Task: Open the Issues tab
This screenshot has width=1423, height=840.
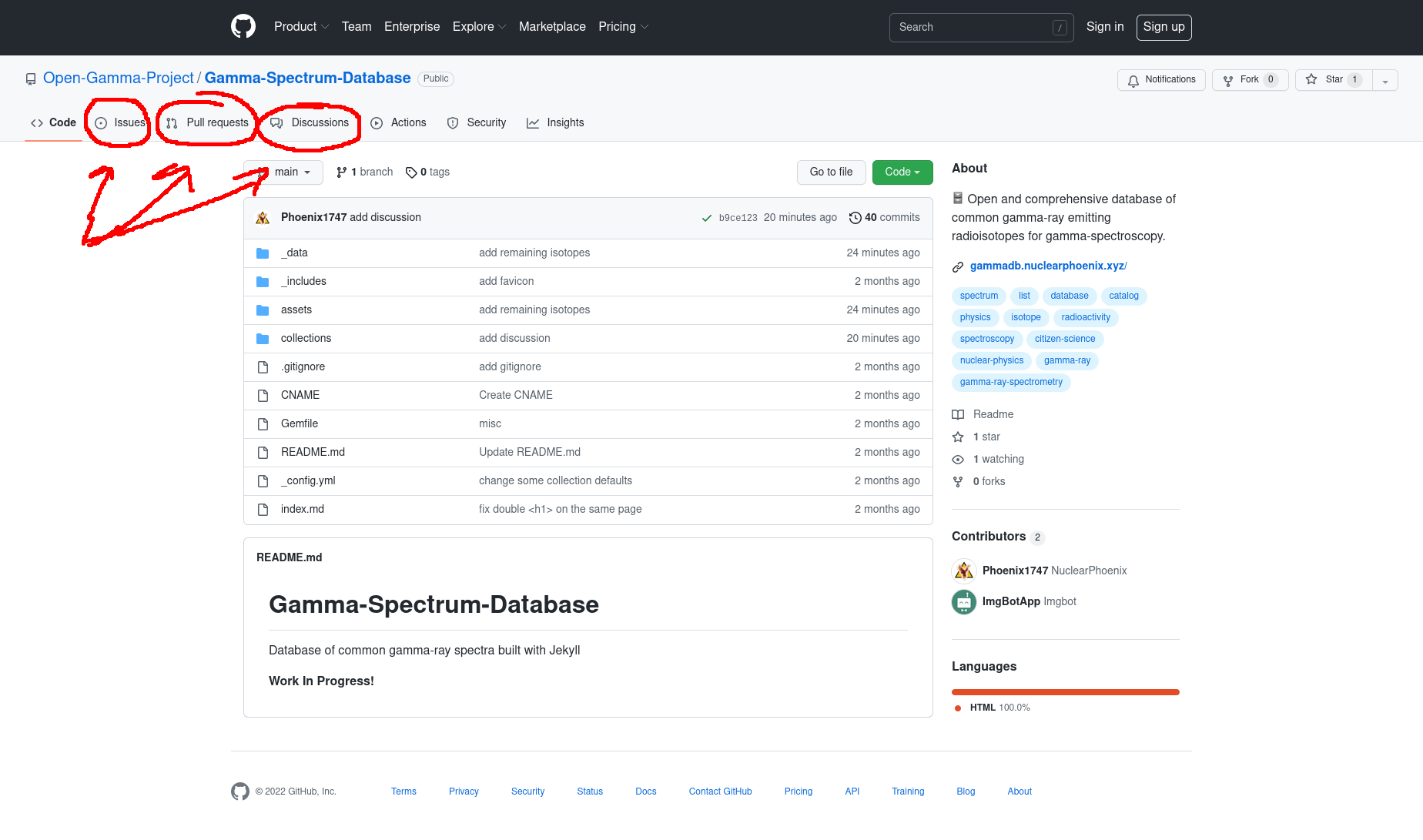Action: pyautogui.click(x=120, y=123)
